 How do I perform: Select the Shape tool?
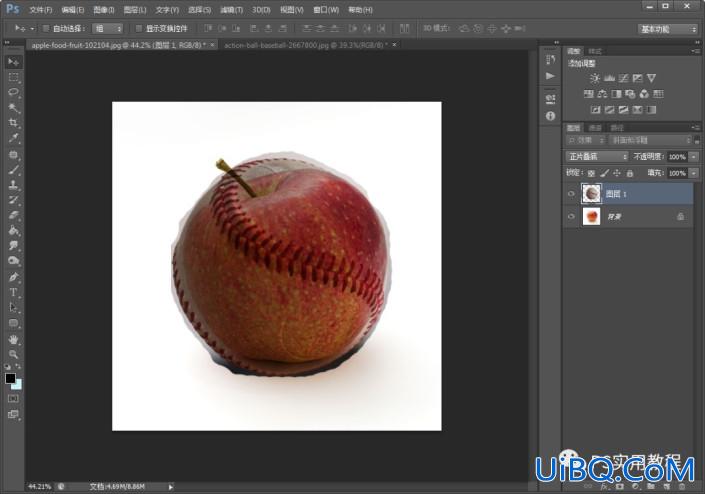[13, 323]
